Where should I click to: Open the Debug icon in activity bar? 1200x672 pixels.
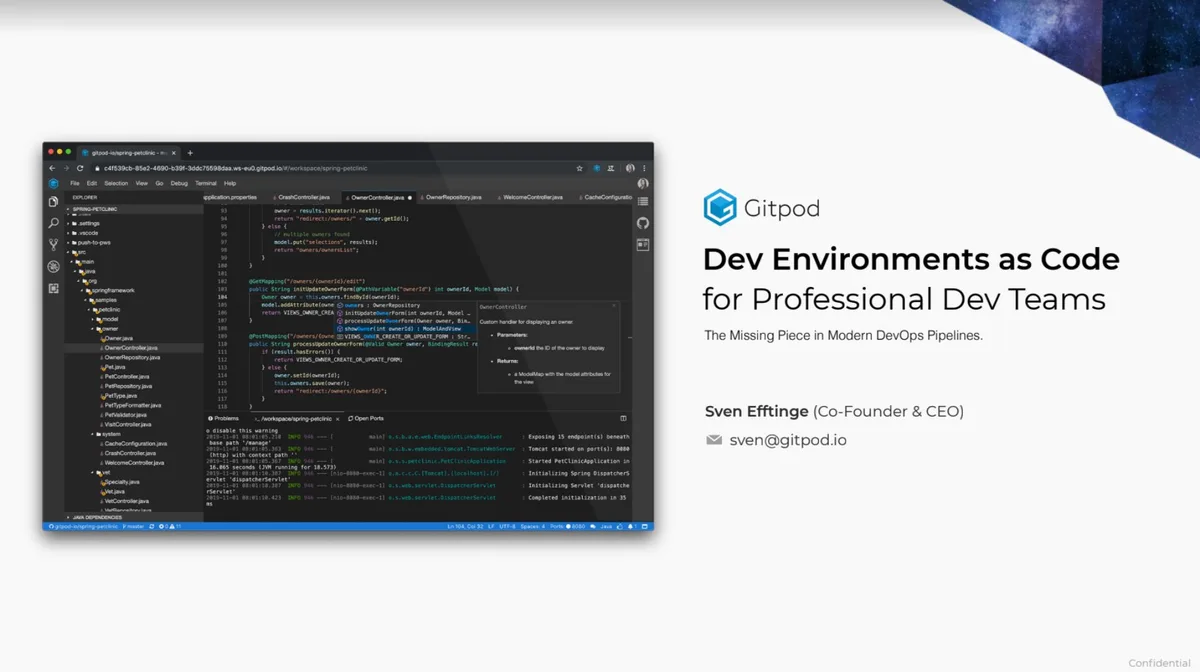click(53, 267)
